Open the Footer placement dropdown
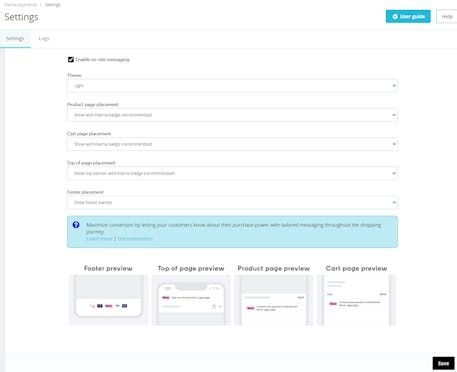 pos(232,202)
